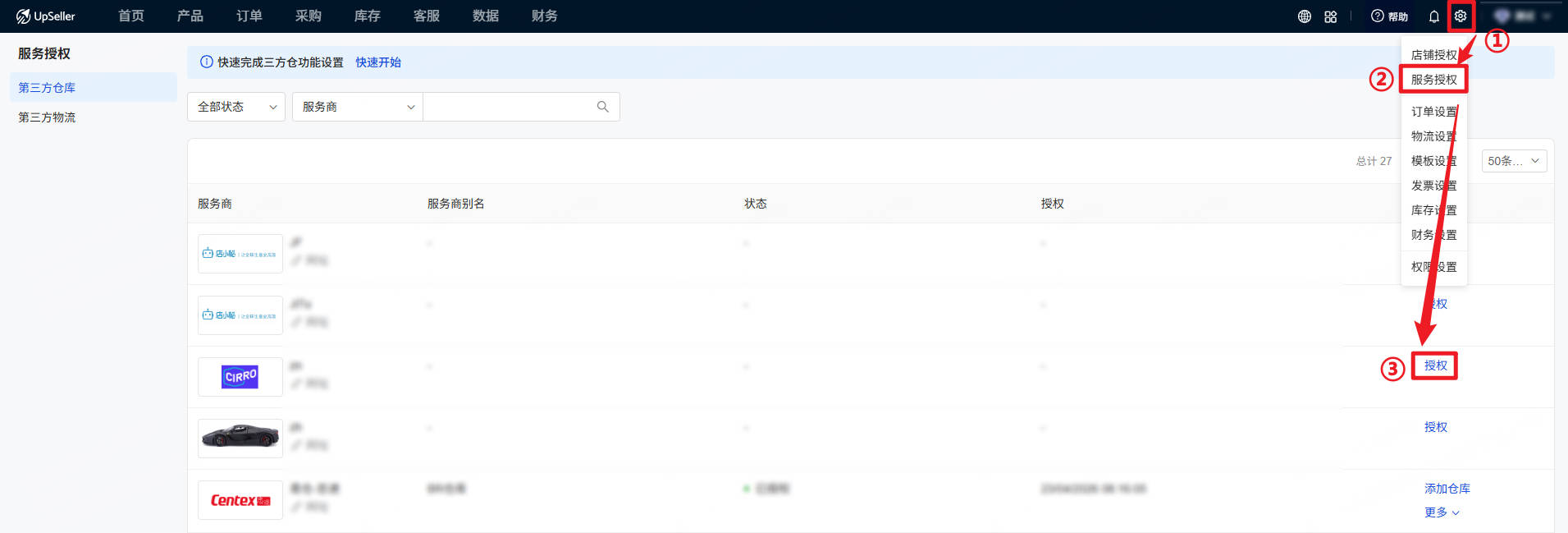Click the black sports car thumbnail
This screenshot has width=1568, height=533.
click(x=240, y=439)
